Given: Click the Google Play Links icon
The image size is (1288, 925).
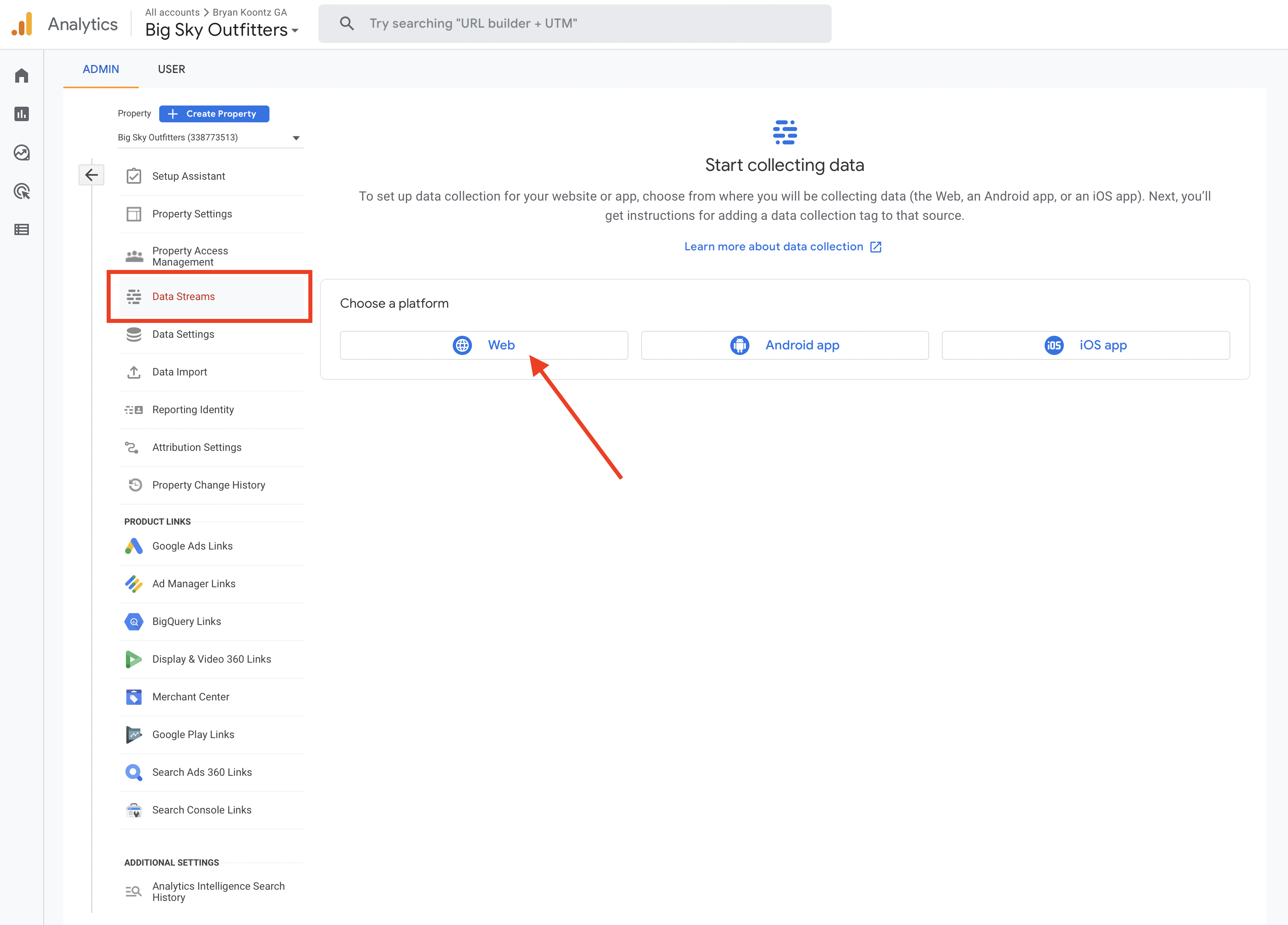Looking at the screenshot, I should 134,734.
